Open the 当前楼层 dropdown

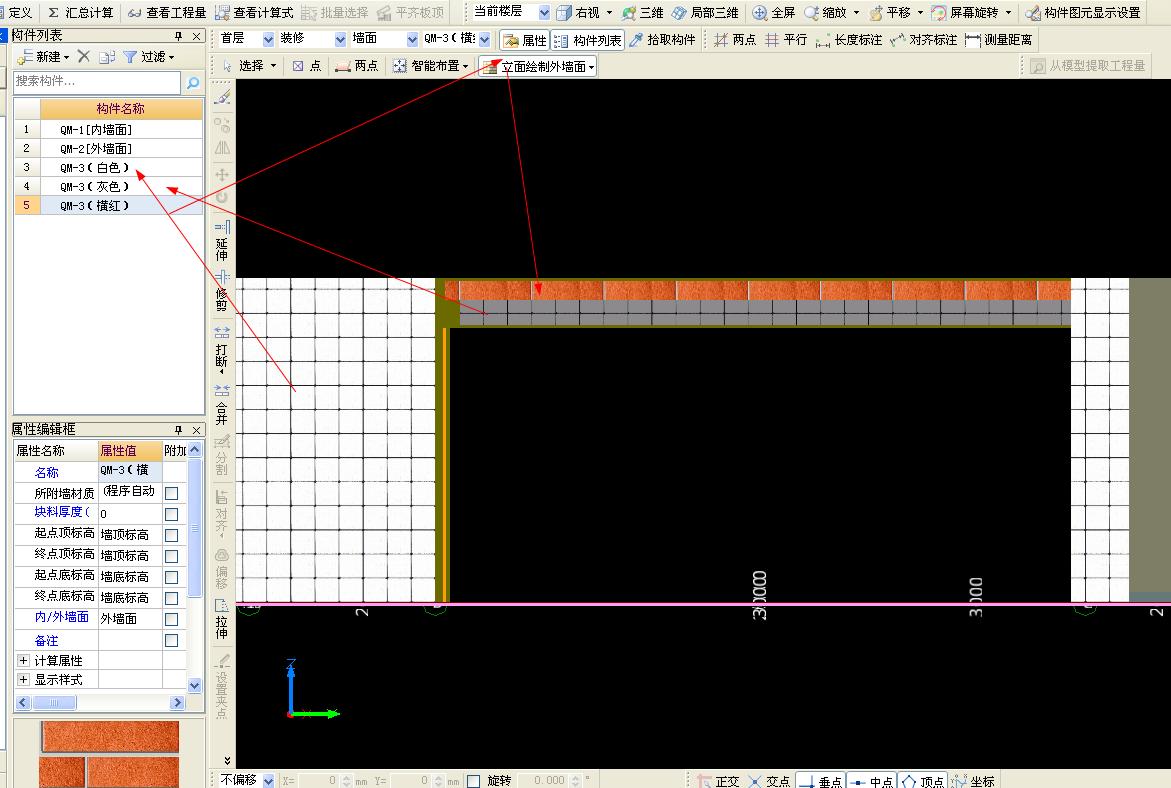click(x=544, y=13)
